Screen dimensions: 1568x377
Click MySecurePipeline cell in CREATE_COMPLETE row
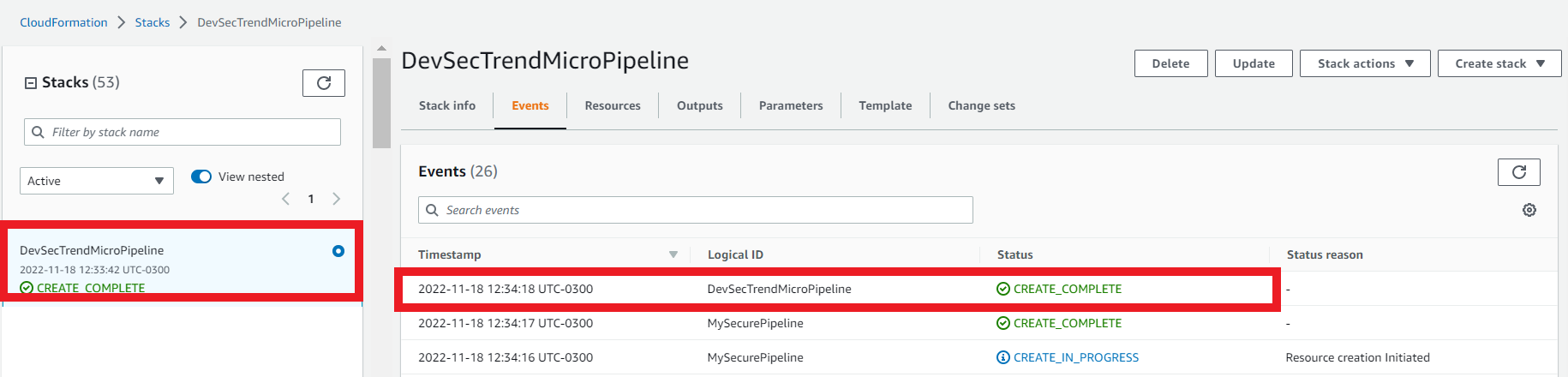[x=756, y=323]
